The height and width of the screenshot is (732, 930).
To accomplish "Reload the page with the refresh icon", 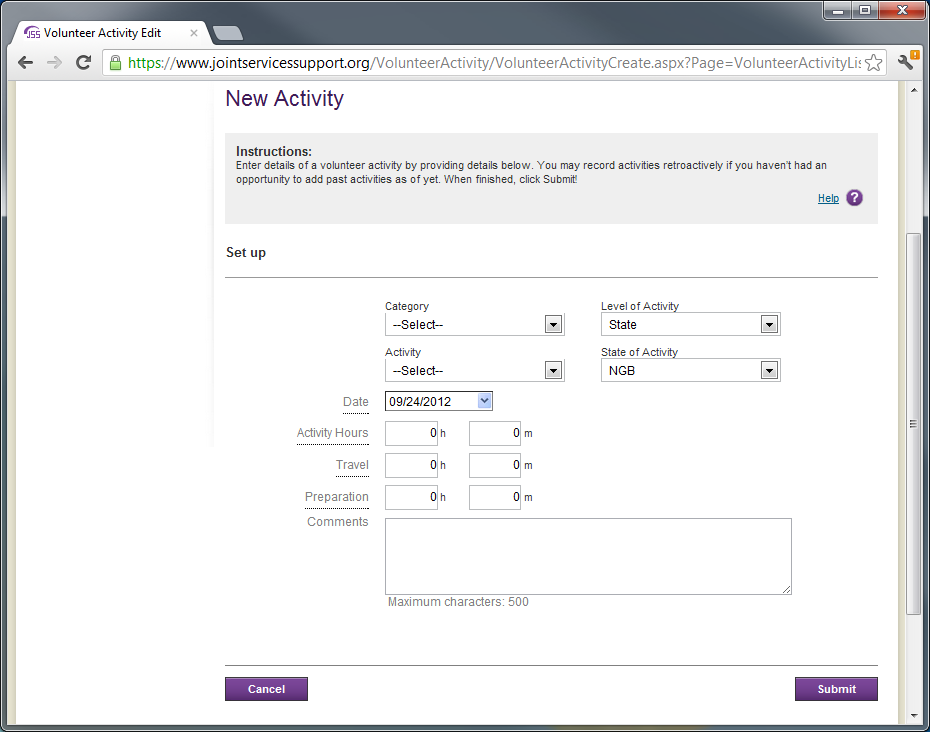I will click(84, 62).
